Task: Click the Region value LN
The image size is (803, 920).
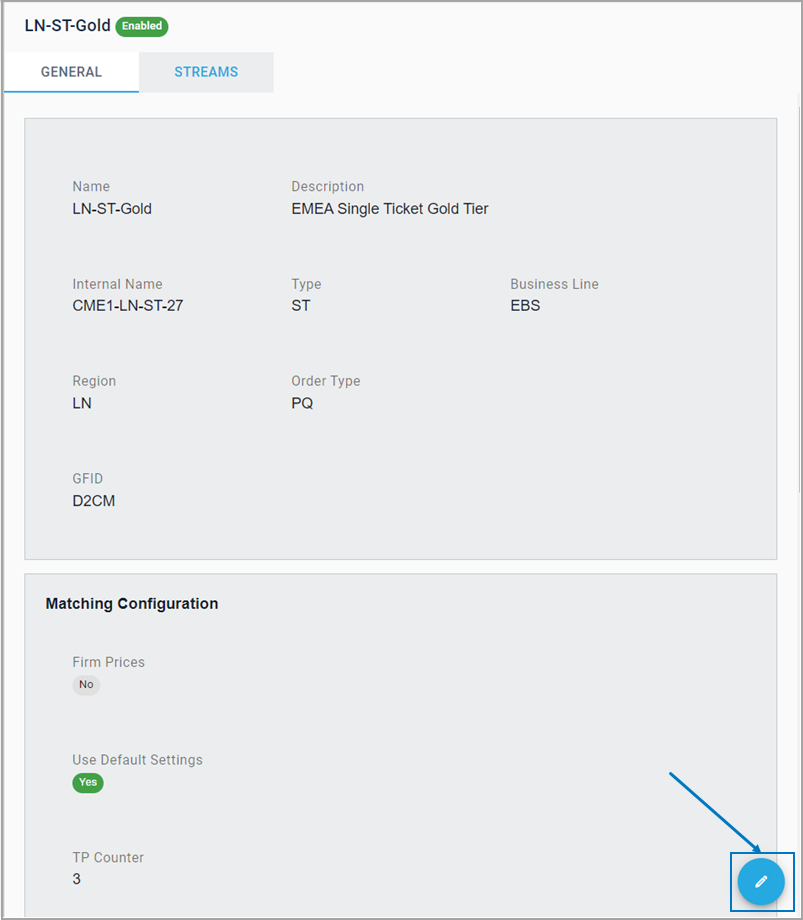Action: [82, 403]
